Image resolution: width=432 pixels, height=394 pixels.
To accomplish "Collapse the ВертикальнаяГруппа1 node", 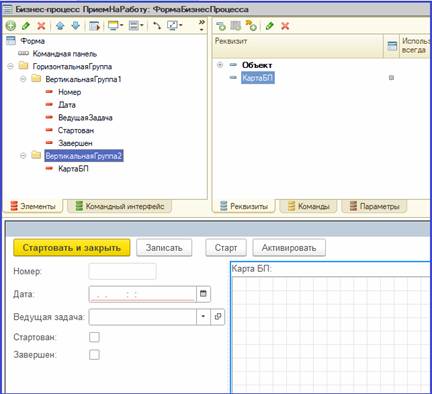I will coord(23,79).
